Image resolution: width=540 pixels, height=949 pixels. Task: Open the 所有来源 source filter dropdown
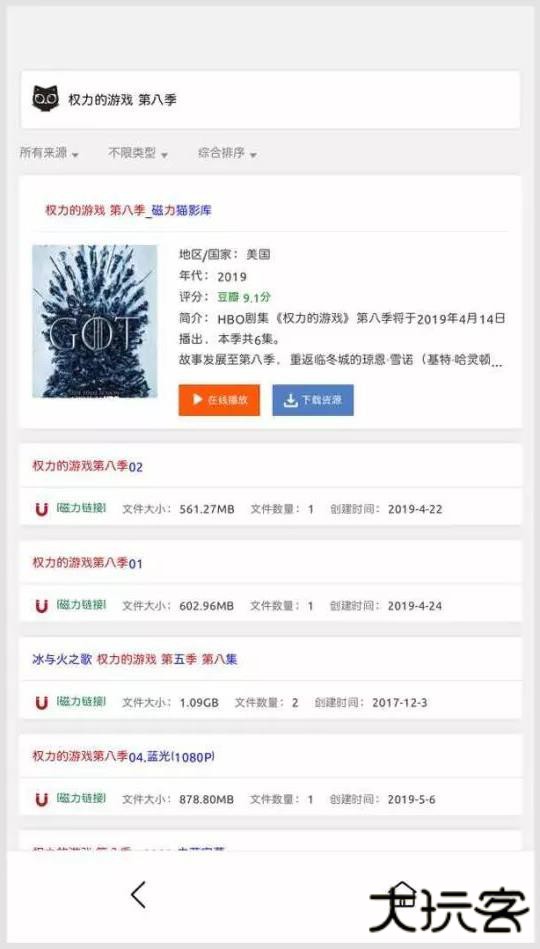(49, 153)
